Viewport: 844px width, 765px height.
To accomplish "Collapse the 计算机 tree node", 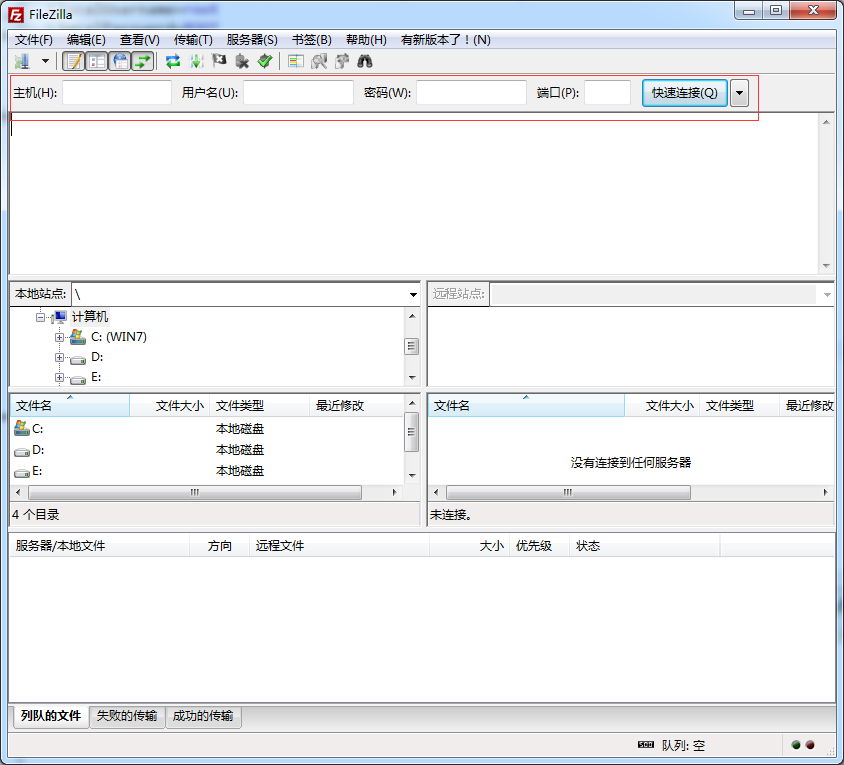I will coord(40,317).
